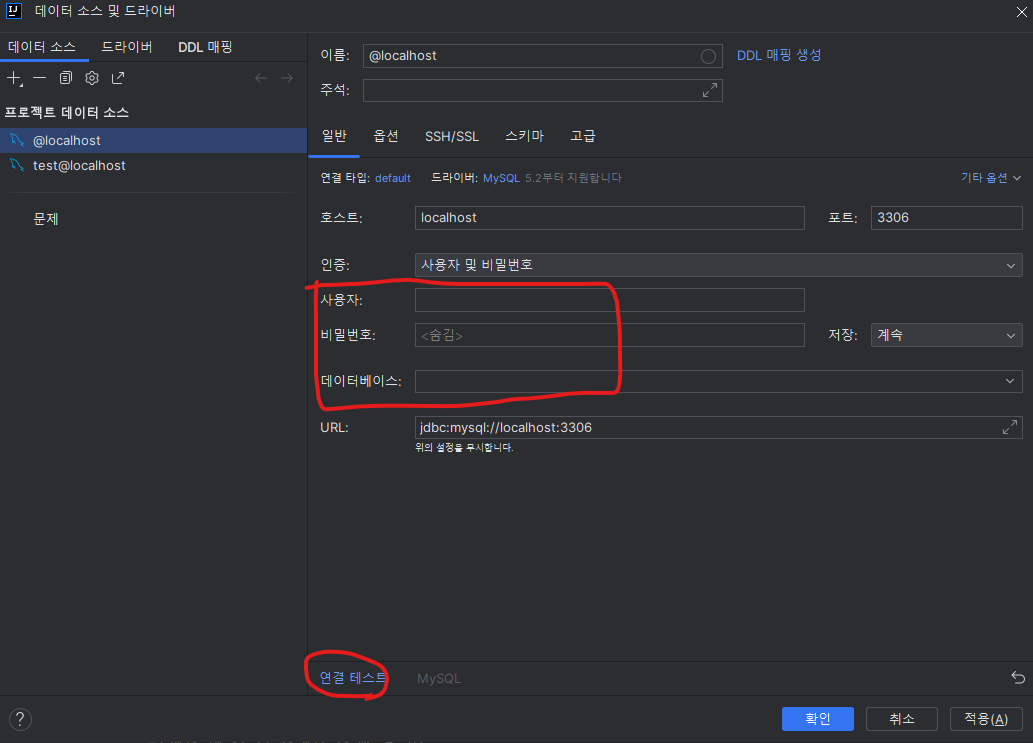This screenshot has height=743, width=1033.
Task: Click the 적용(A) button
Action: click(986, 719)
